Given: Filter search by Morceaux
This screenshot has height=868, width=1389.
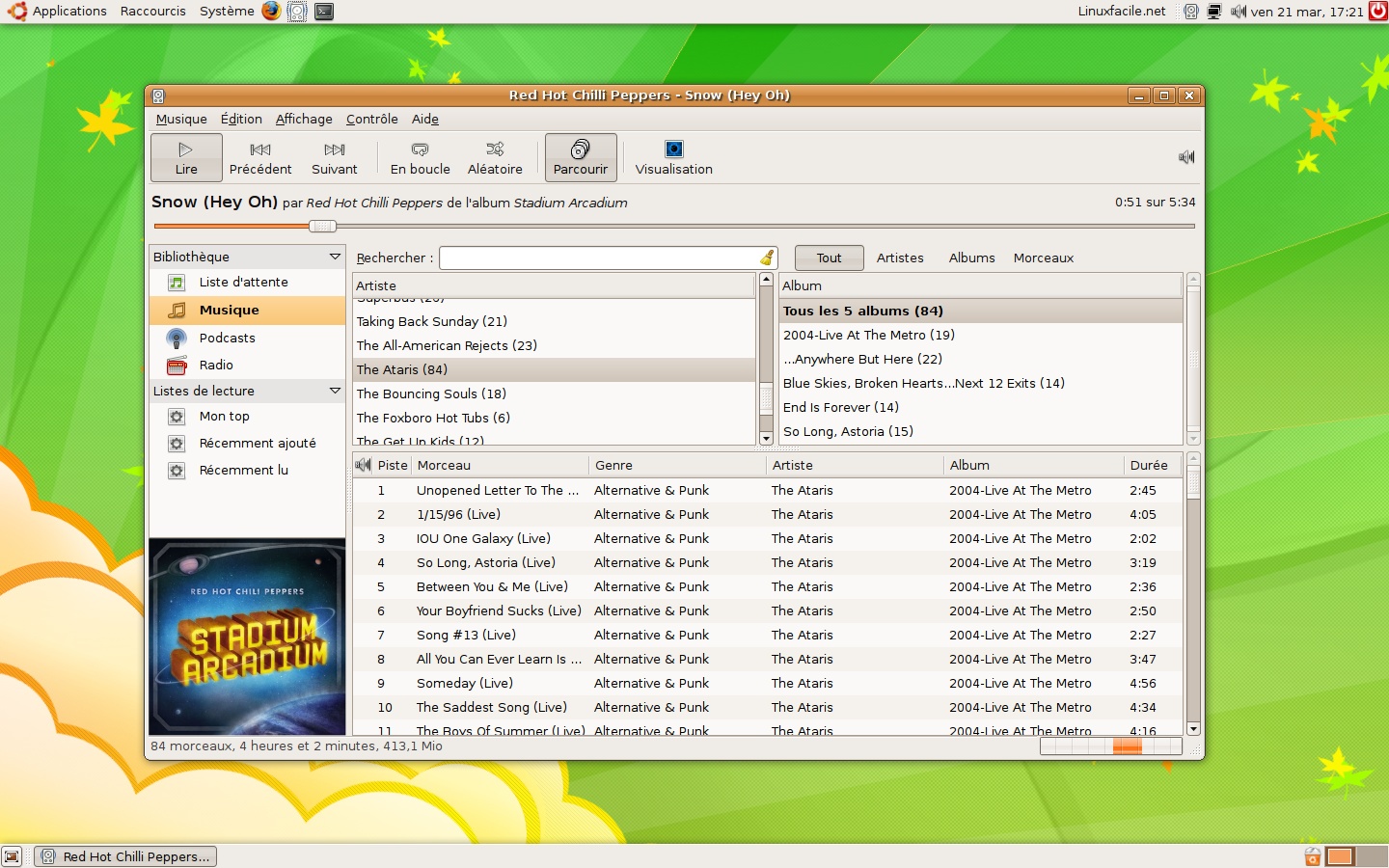Looking at the screenshot, I should pos(1043,258).
